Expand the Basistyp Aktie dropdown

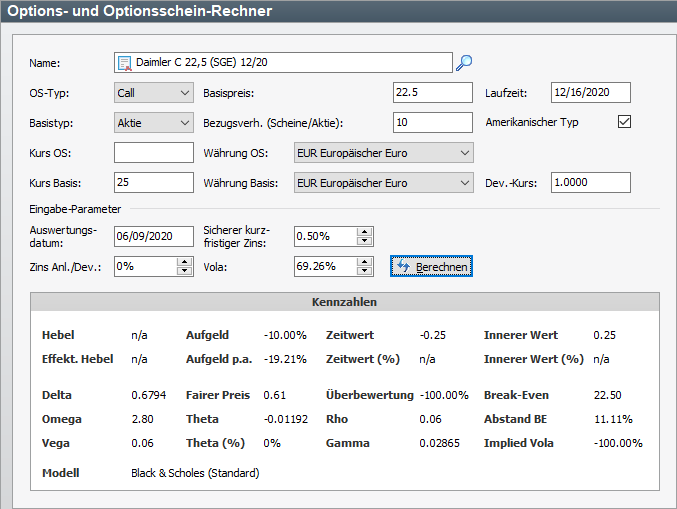(154, 123)
